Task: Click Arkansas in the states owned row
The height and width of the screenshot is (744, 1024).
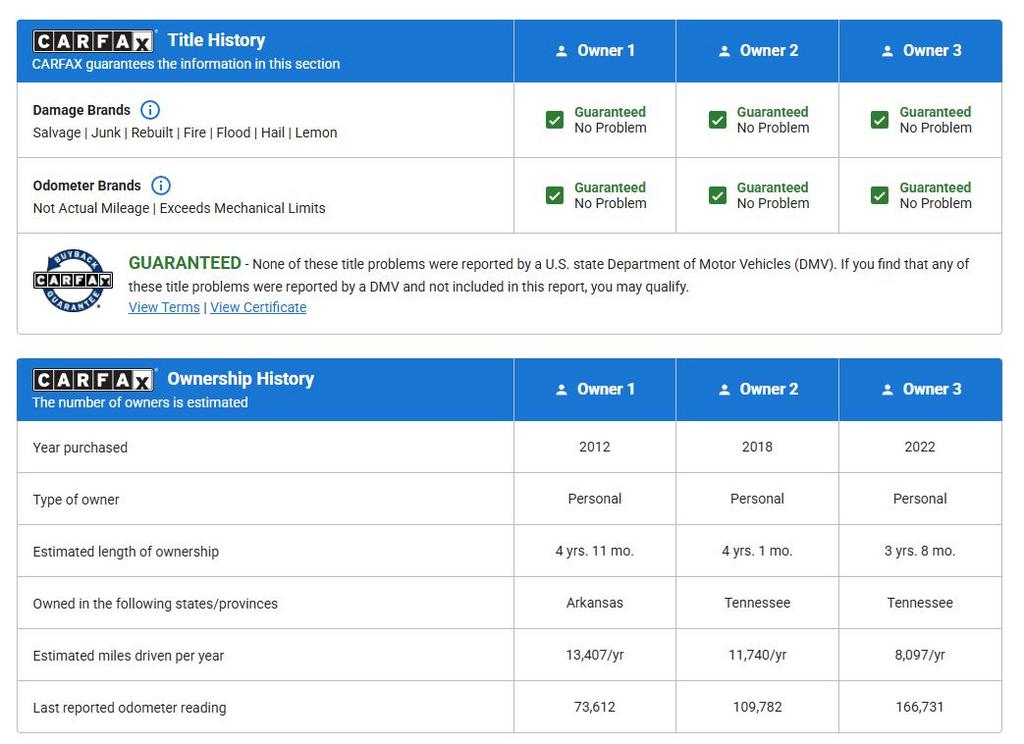Action: pos(595,603)
